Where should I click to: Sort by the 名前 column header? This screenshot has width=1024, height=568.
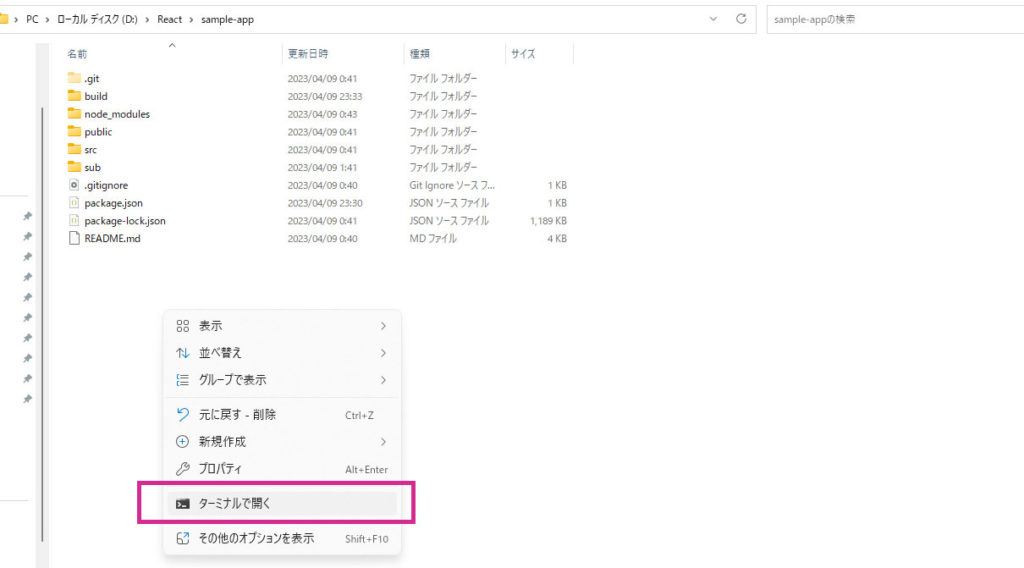(x=77, y=54)
